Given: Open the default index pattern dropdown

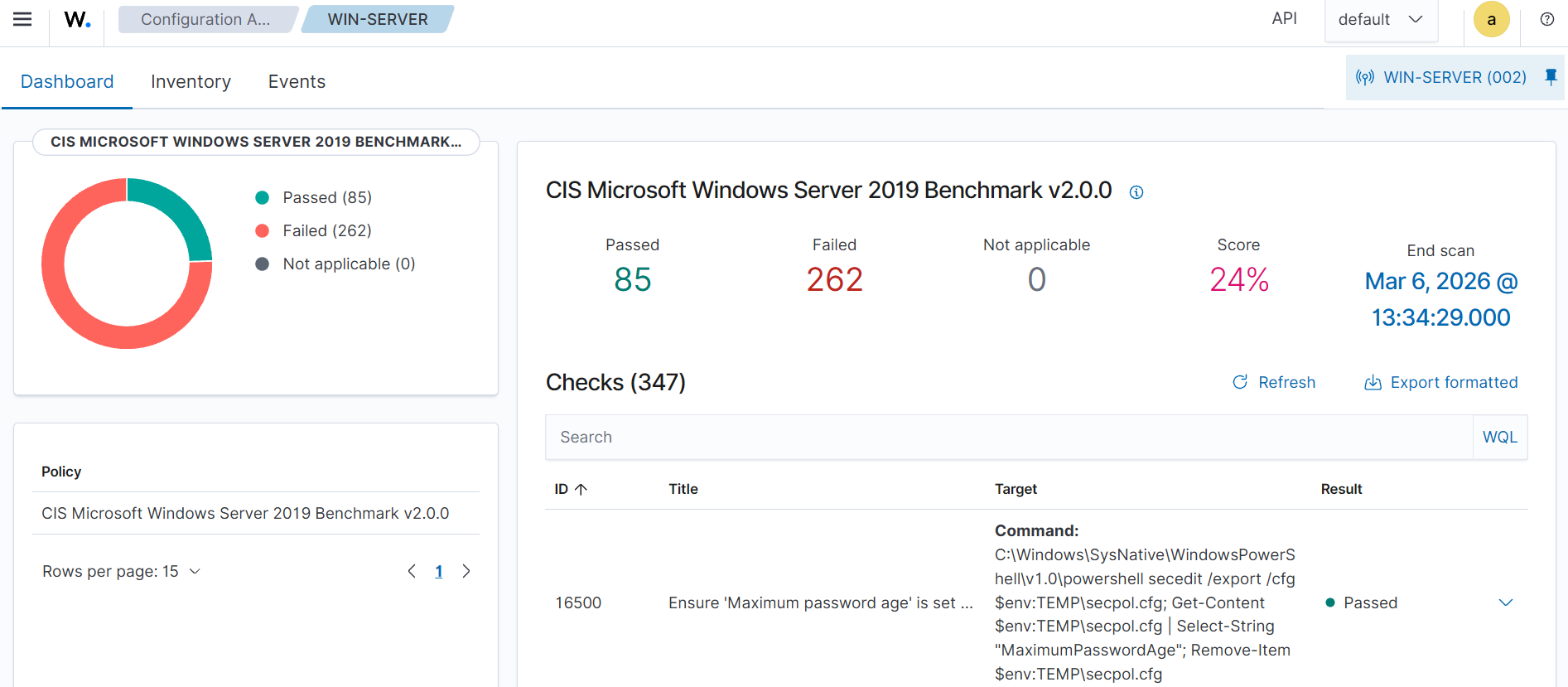Looking at the screenshot, I should pyautogui.click(x=1381, y=20).
